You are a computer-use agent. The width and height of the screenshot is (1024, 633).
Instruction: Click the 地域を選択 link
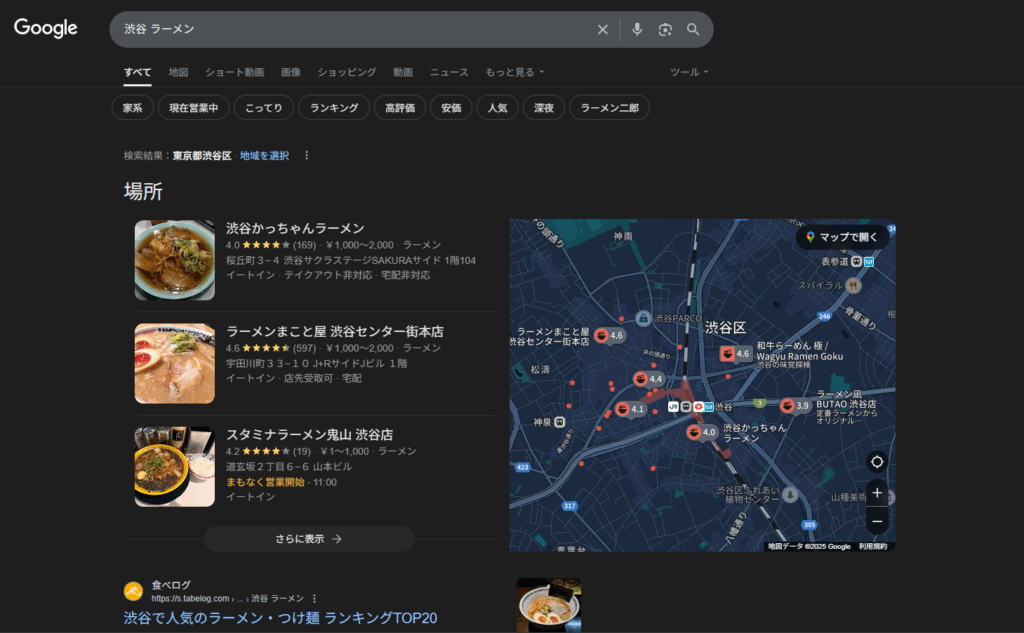(x=264, y=155)
